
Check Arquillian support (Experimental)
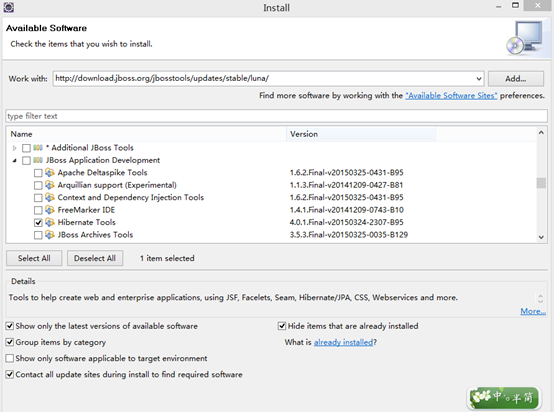pyautogui.click(x=38, y=185)
